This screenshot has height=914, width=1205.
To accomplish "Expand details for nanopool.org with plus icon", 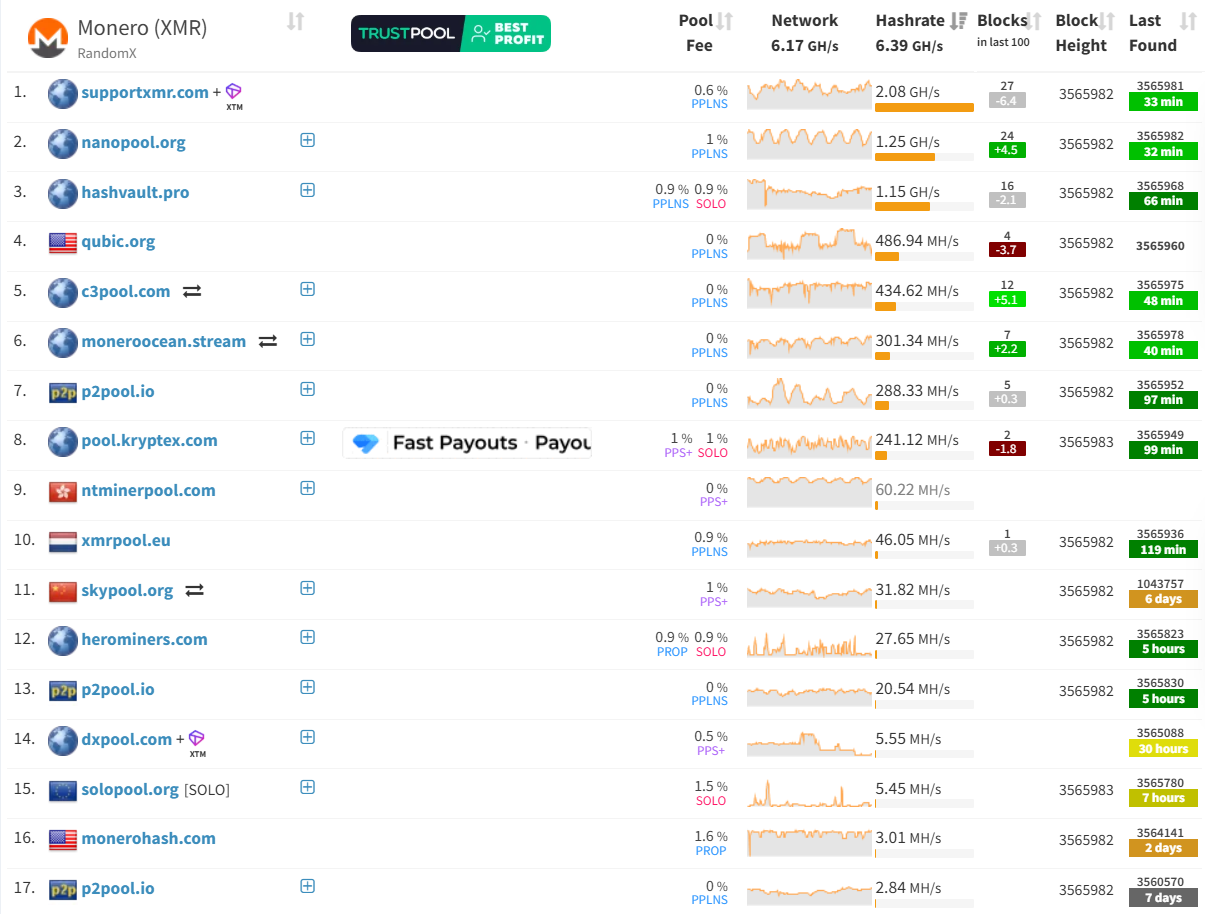I will click(308, 140).
